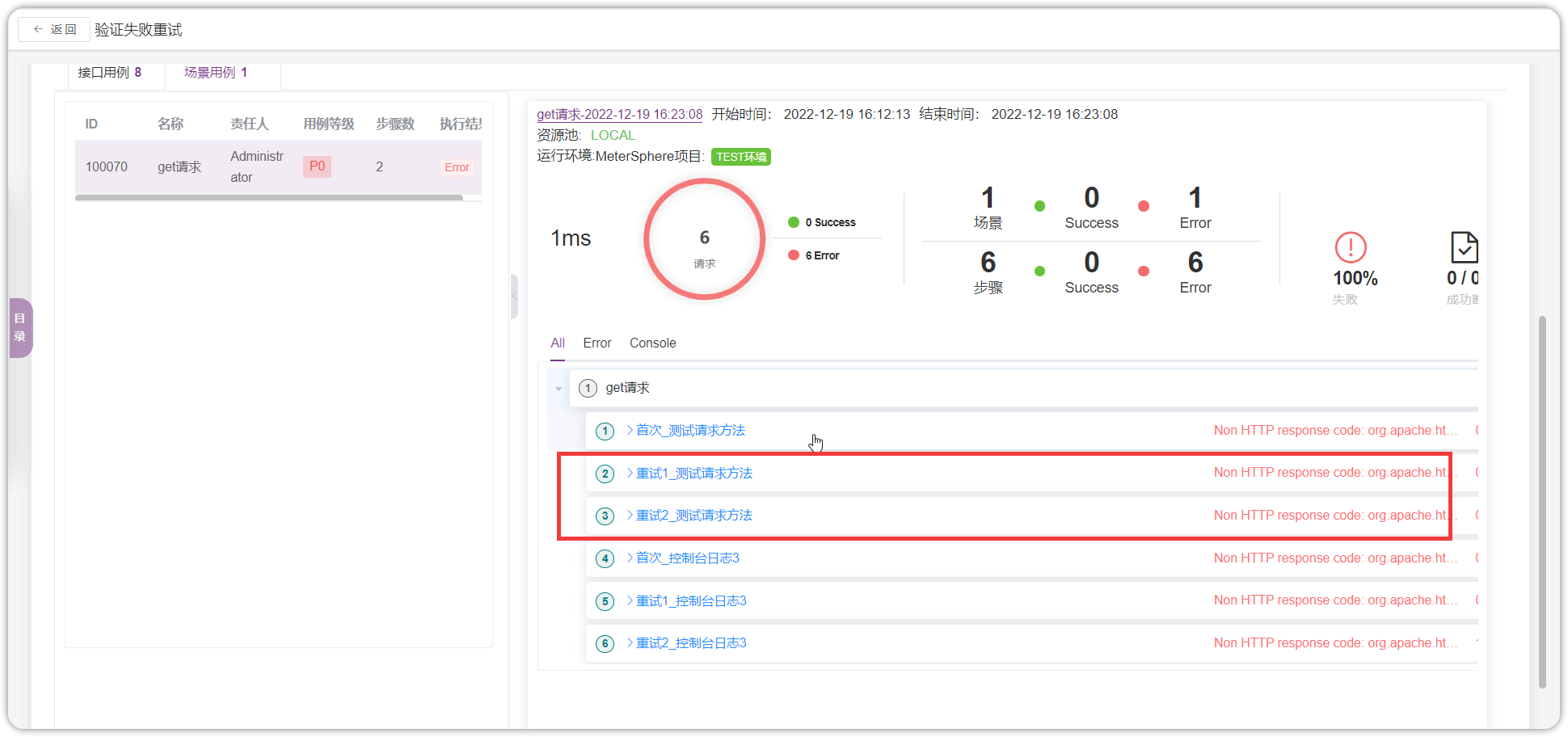The width and height of the screenshot is (1568, 737).
Task: Click the 返回 back button
Action: click(54, 30)
